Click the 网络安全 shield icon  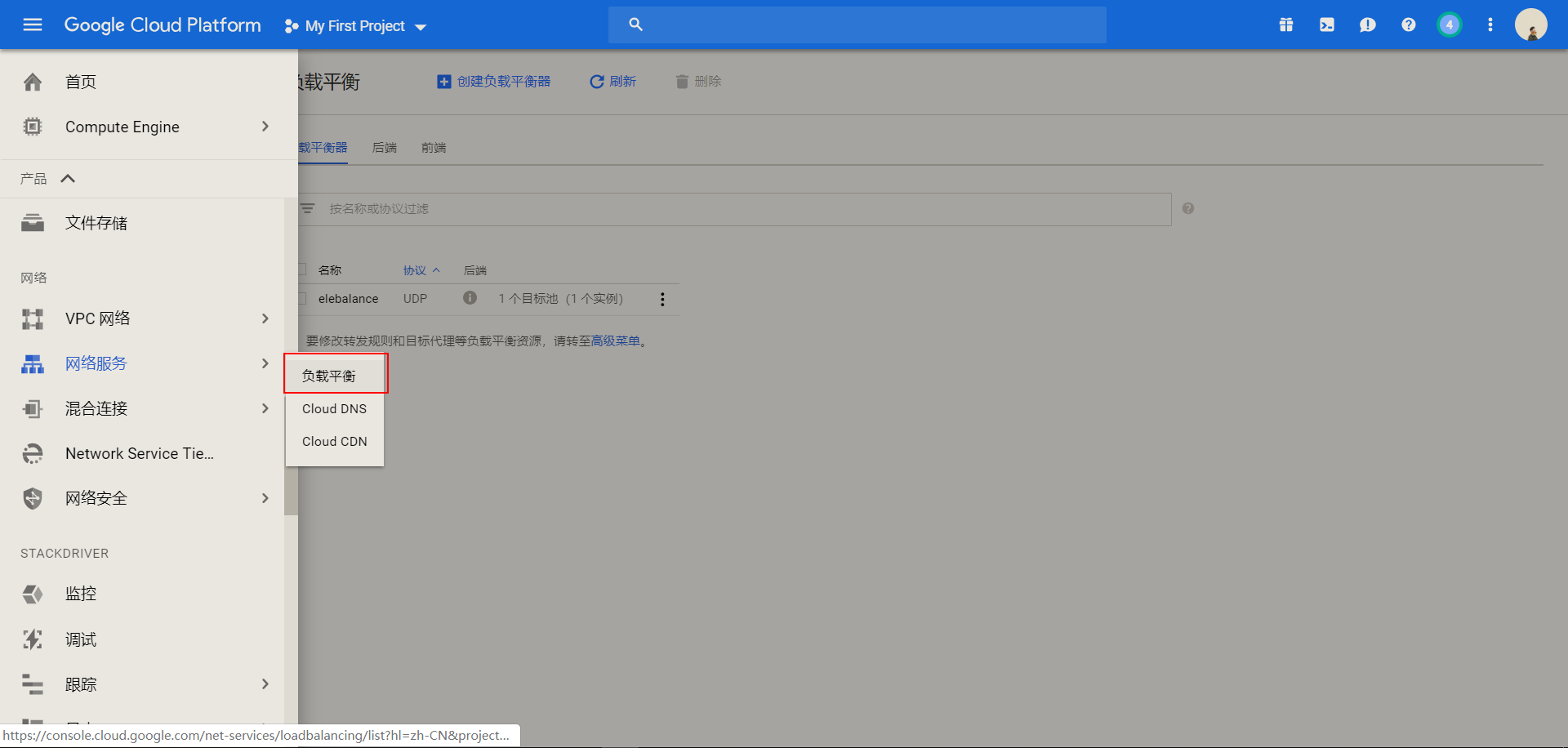pyautogui.click(x=33, y=498)
